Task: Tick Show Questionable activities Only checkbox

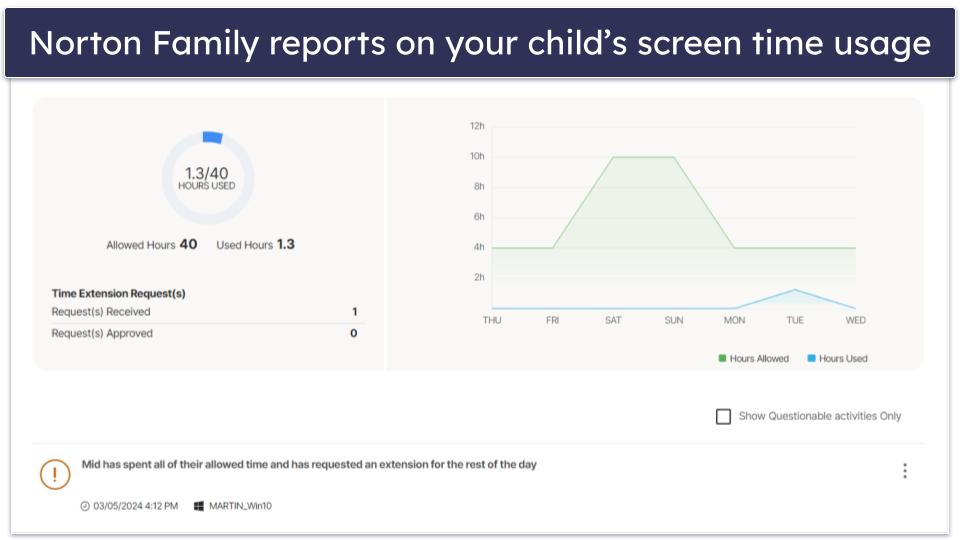Action: (x=723, y=416)
